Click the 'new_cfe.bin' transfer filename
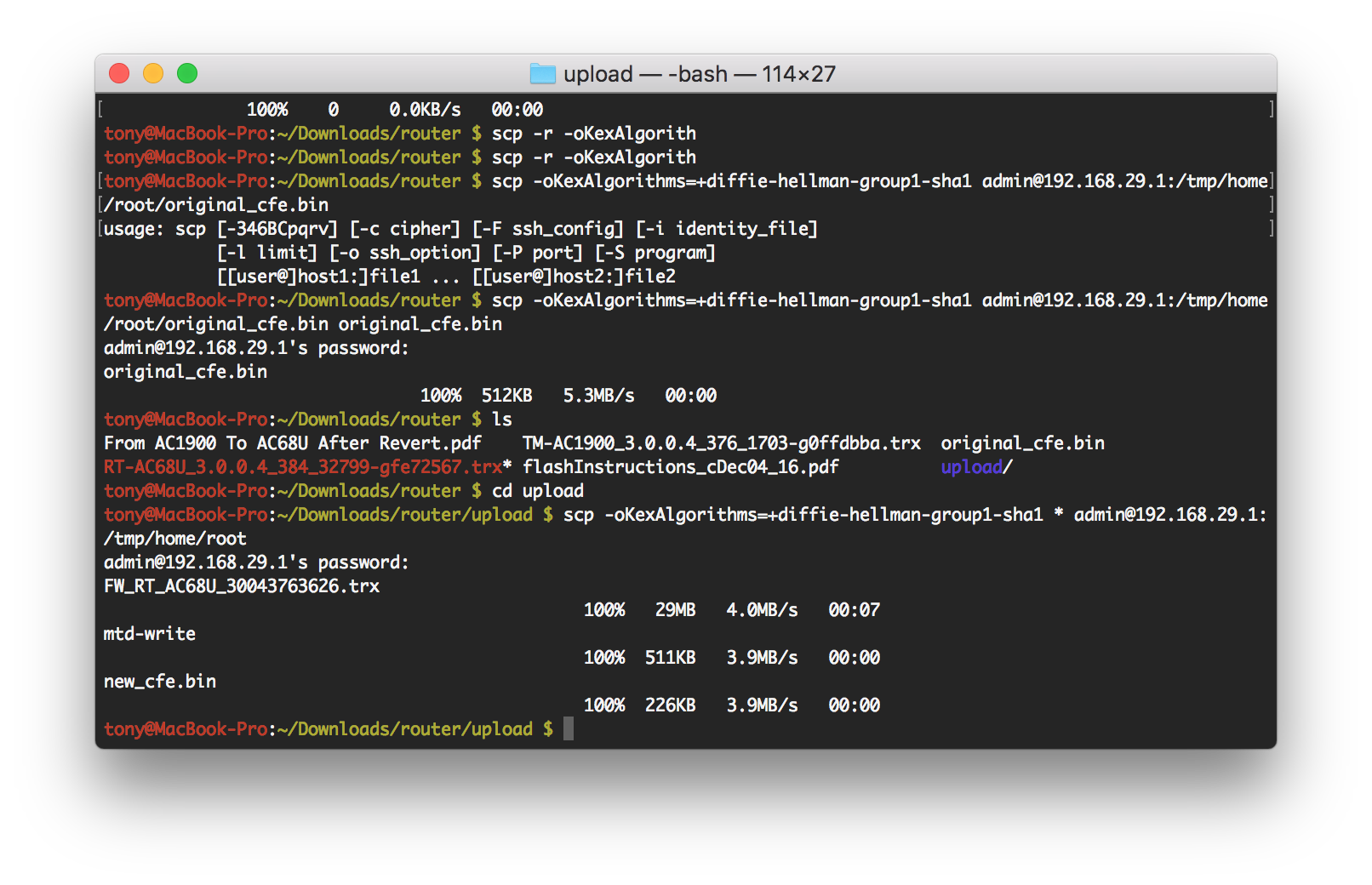Image resolution: width=1372 pixels, height=885 pixels. point(160,682)
